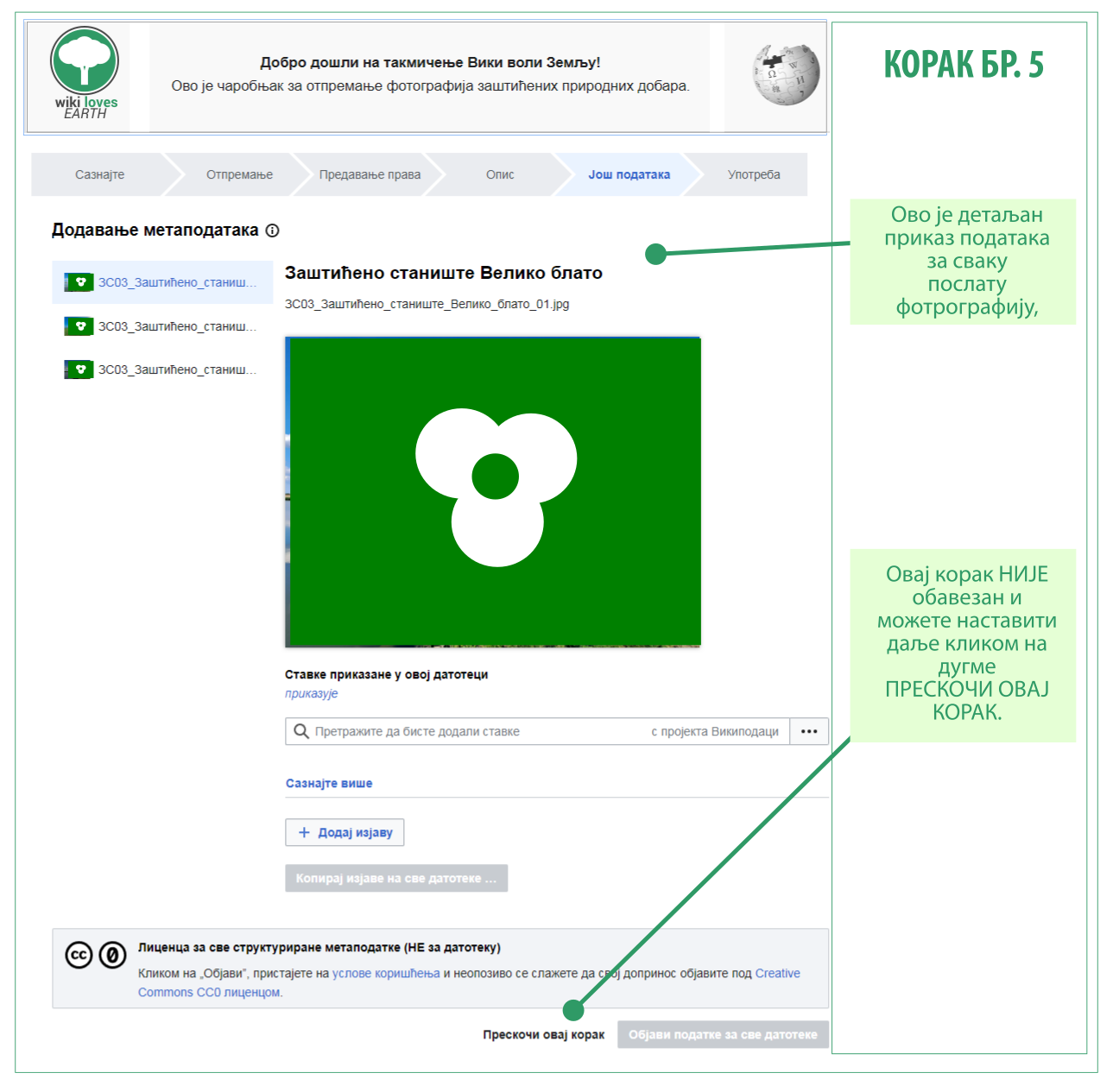This screenshot has width=1113, height=1092.
Task: Go to the Сазнајте step
Action: click(99, 174)
